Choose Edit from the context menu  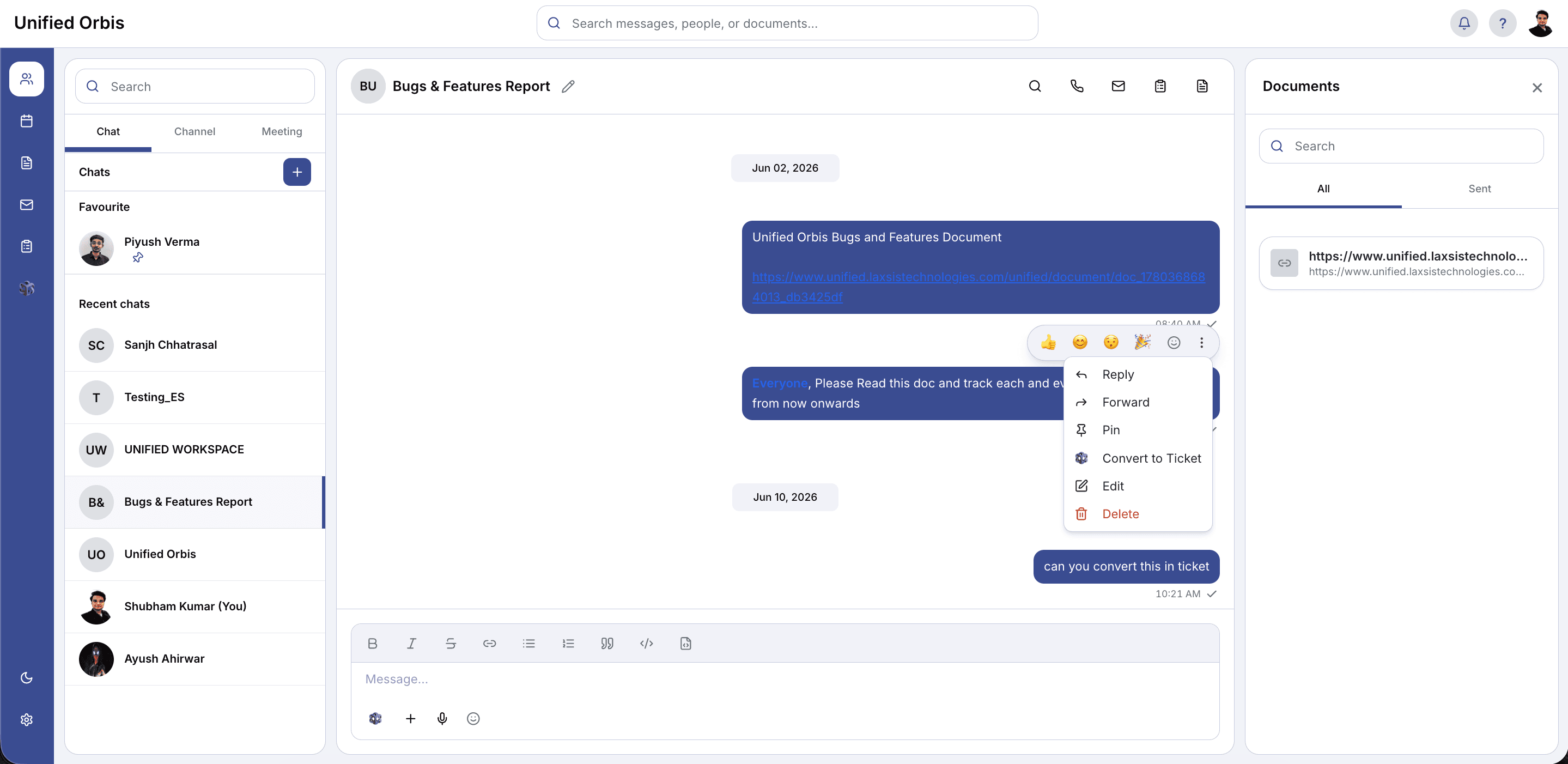click(1138, 486)
